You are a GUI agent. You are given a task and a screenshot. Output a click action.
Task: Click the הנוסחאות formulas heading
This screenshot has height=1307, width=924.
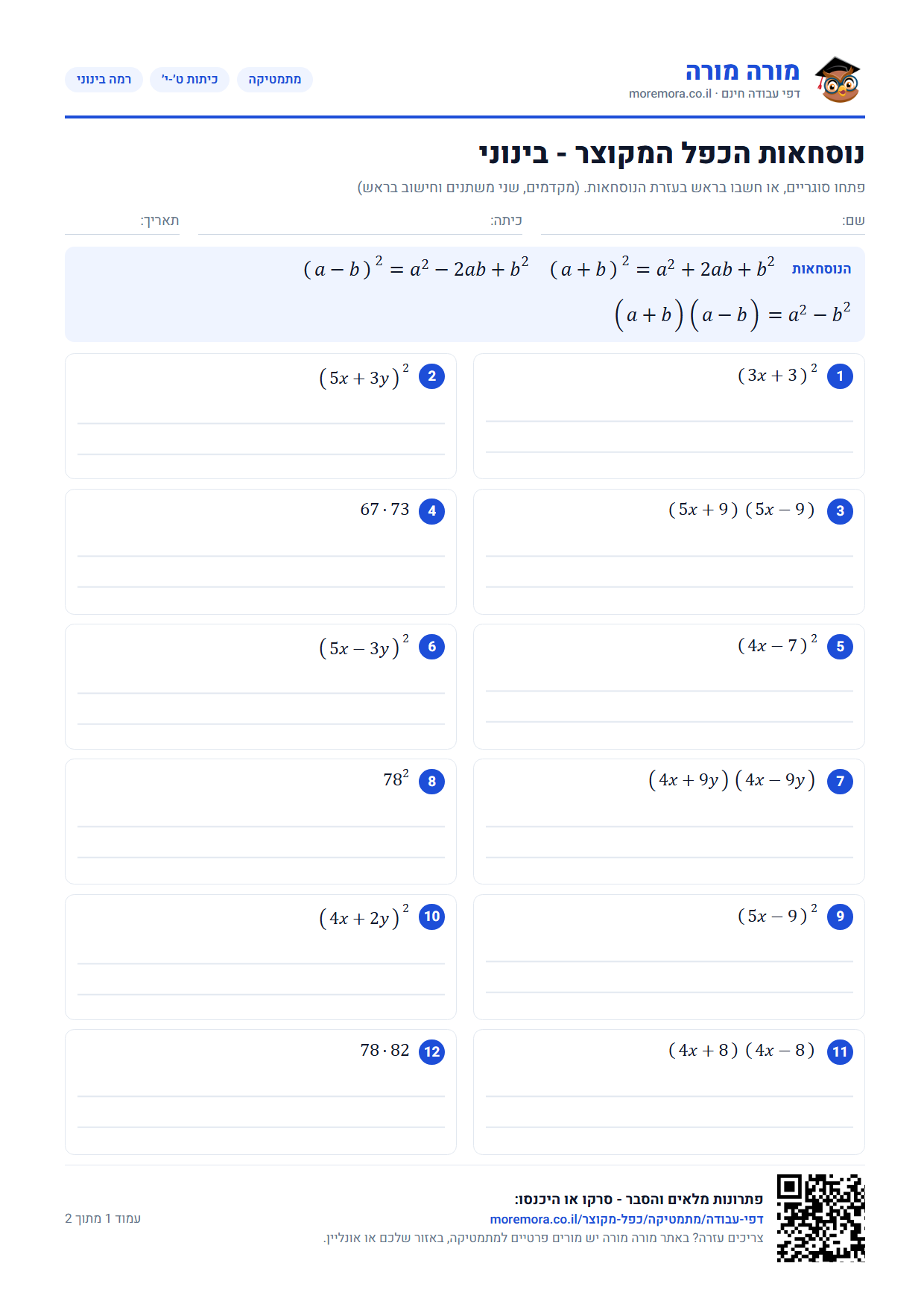pos(821,269)
